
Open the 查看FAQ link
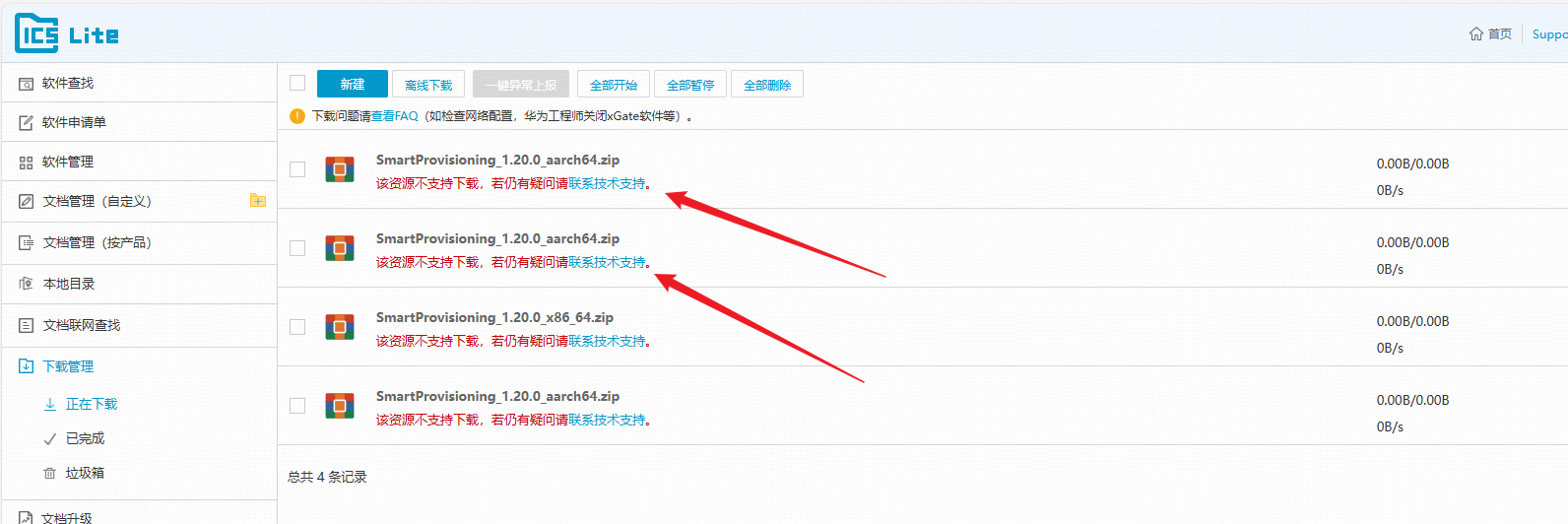pos(395,116)
